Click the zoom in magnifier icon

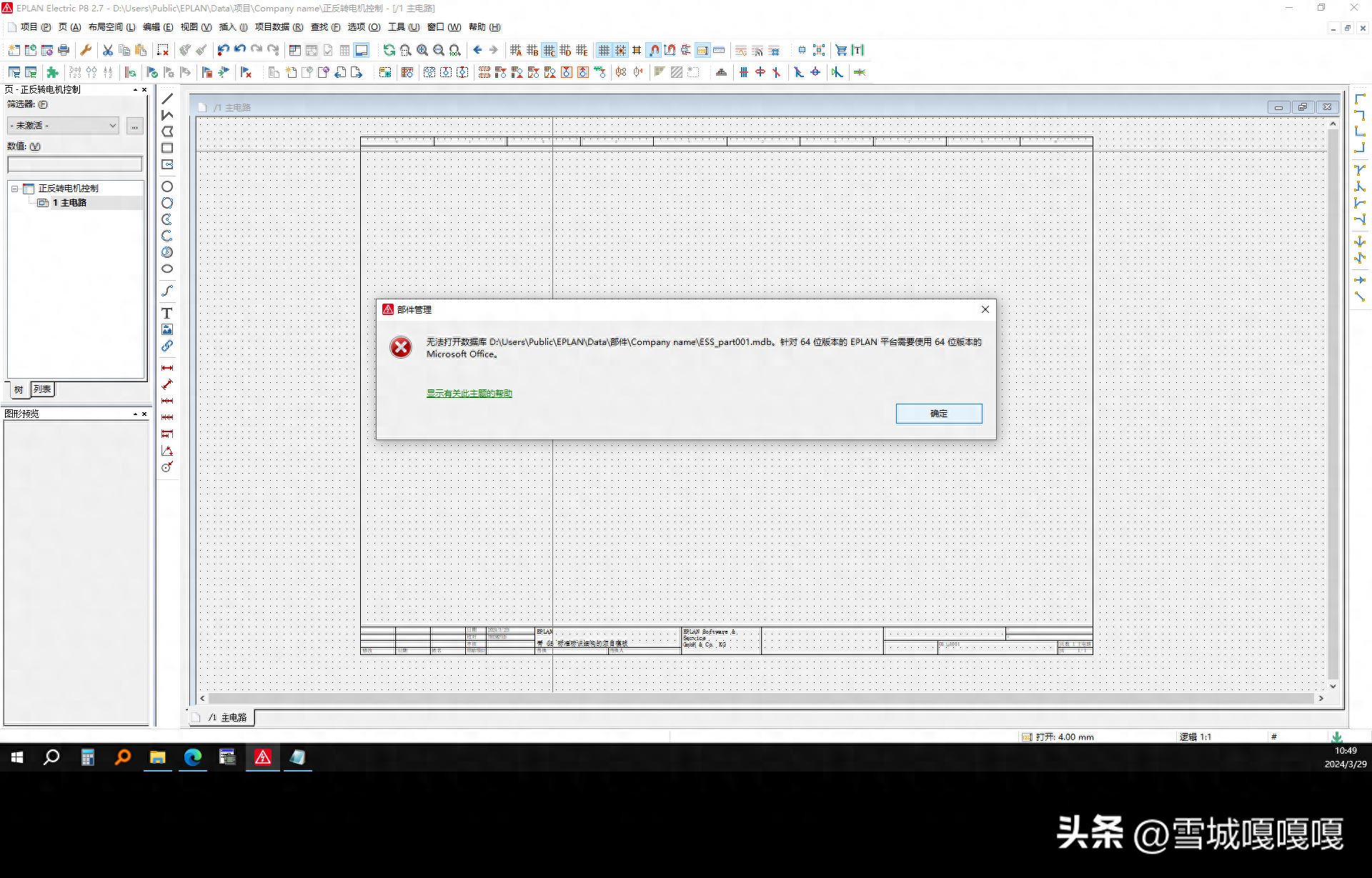click(x=422, y=50)
